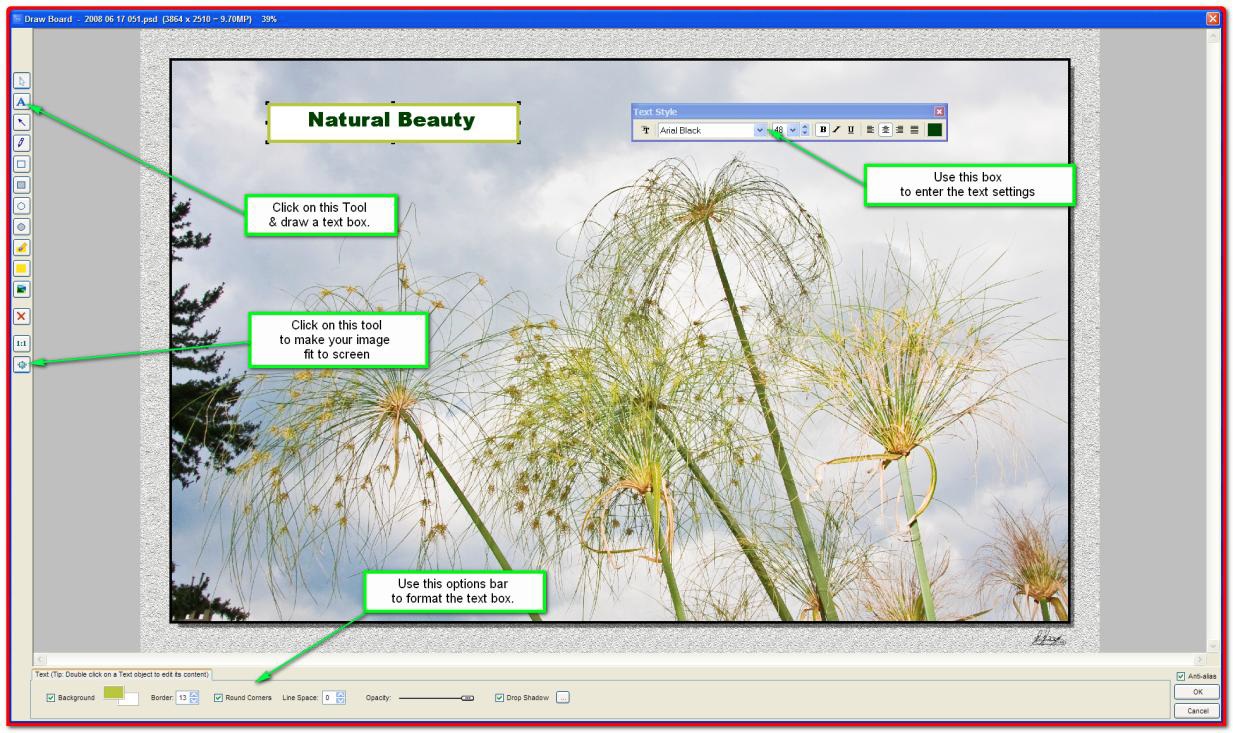Open the font size 48 dropdown
Image resolution: width=1233 pixels, height=733 pixels.
coord(793,130)
